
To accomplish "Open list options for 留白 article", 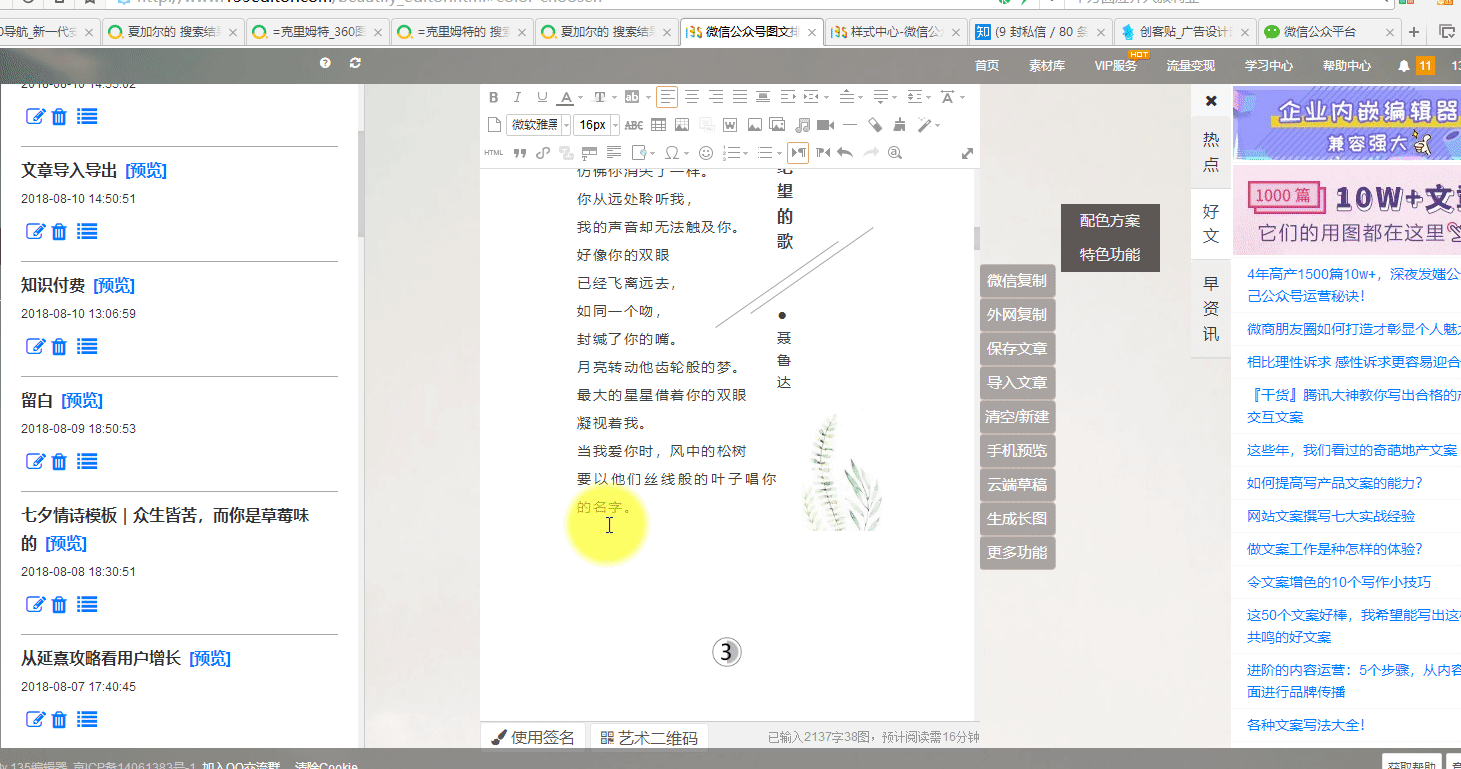I will (x=87, y=462).
